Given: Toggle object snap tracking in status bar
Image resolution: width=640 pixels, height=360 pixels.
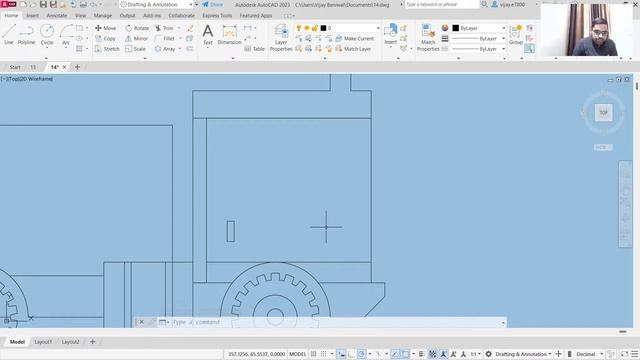Looking at the screenshot, I should [395, 354].
